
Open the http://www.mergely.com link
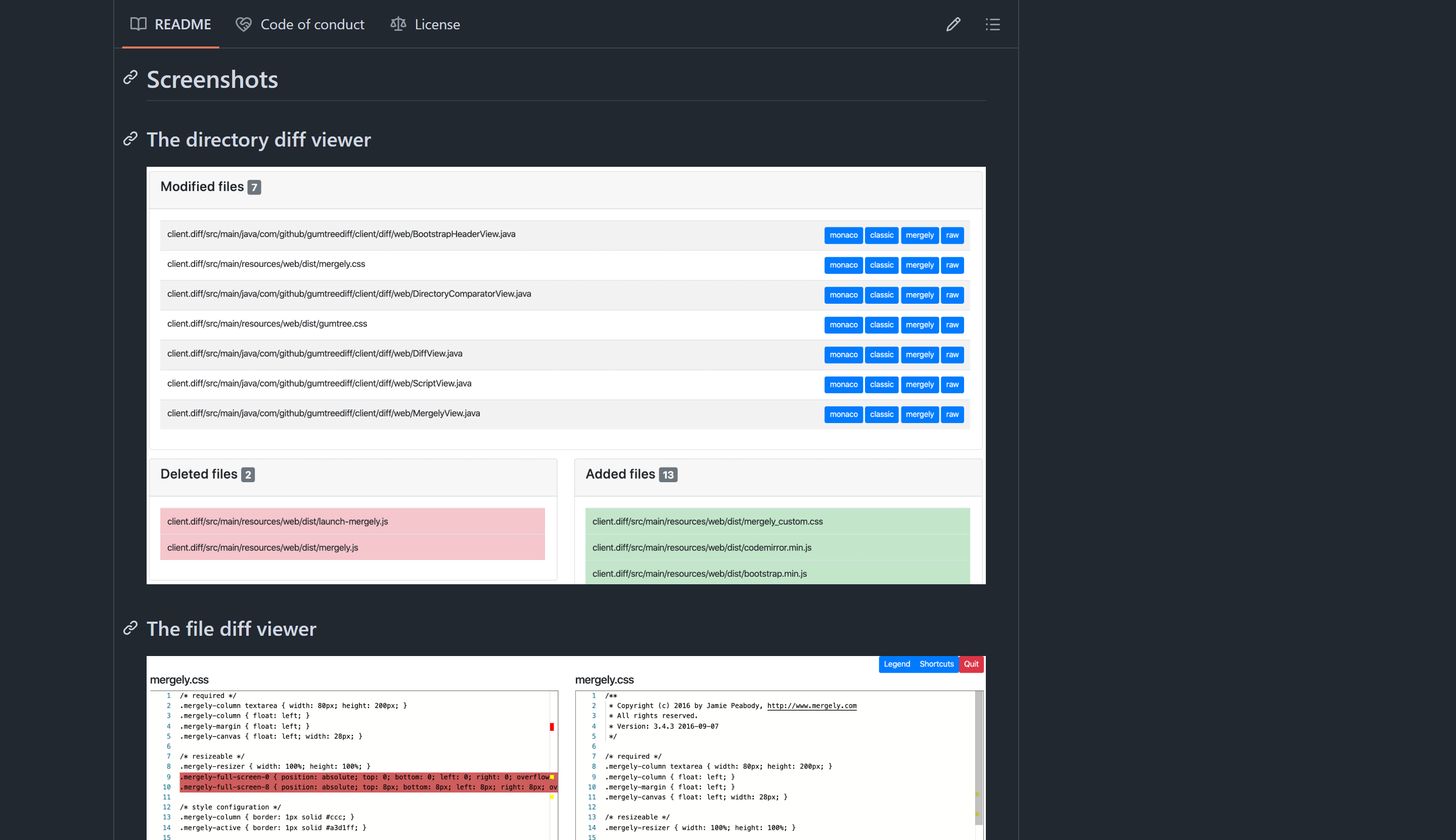[811, 705]
